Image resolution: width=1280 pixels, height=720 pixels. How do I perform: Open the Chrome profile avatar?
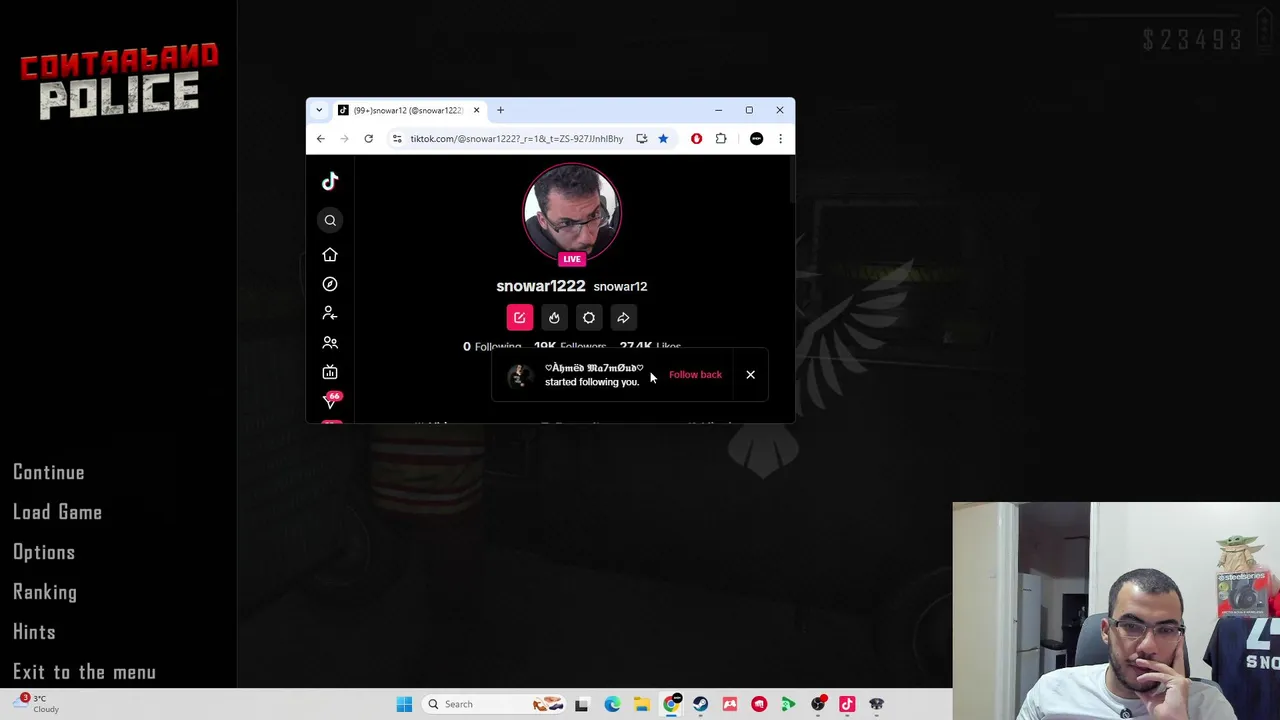756,139
